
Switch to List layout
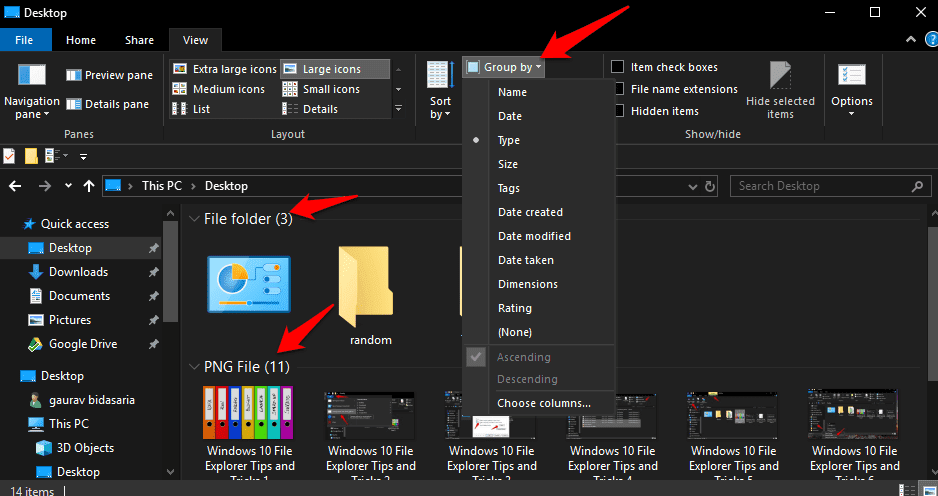(191, 109)
